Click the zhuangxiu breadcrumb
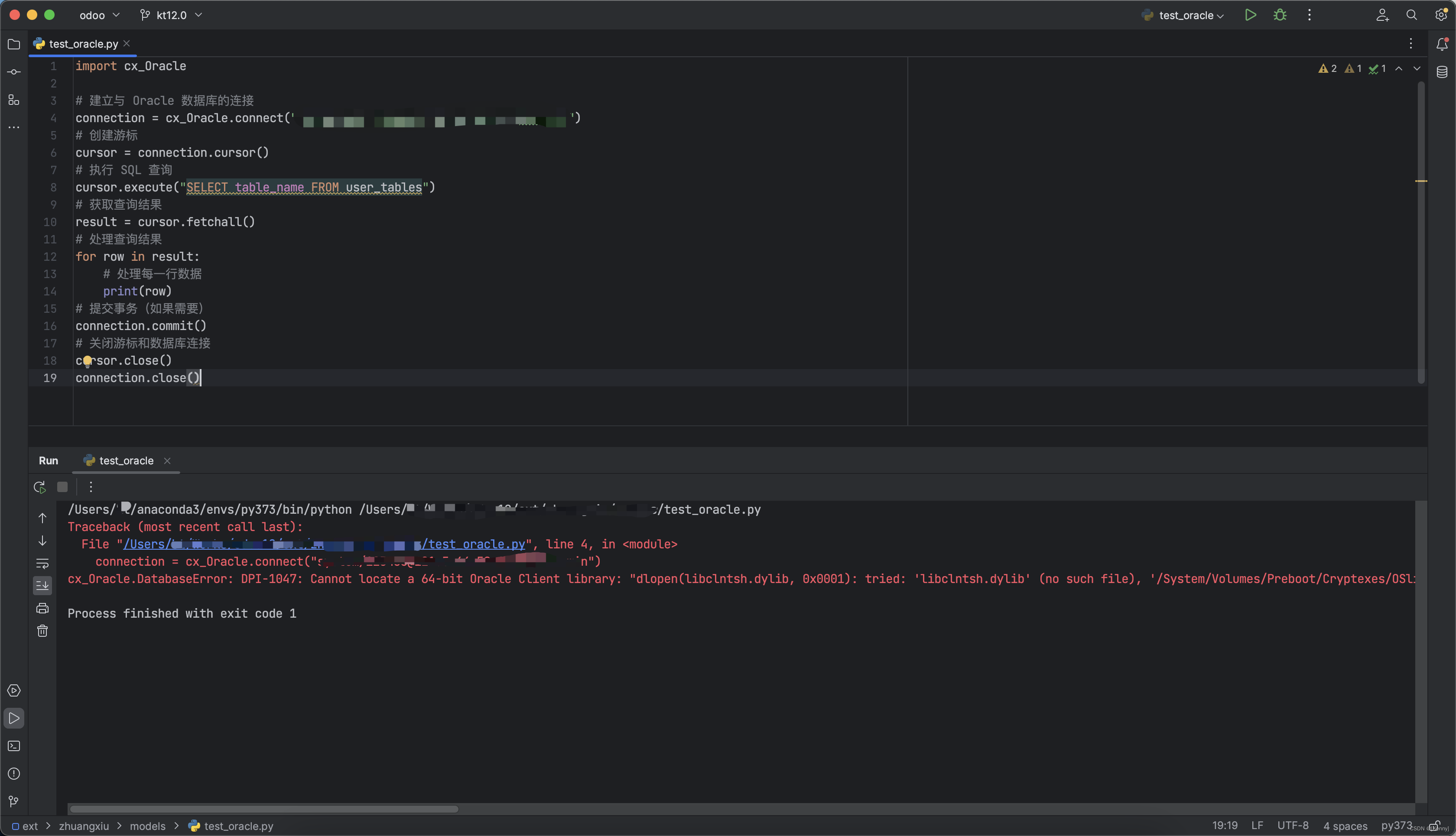 click(84, 826)
